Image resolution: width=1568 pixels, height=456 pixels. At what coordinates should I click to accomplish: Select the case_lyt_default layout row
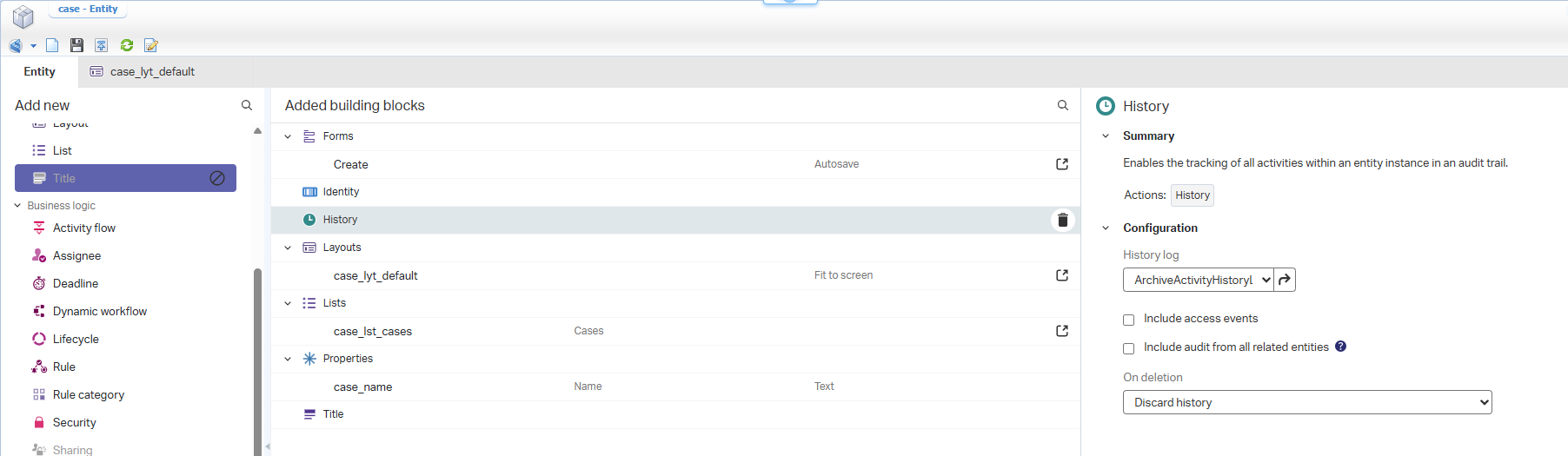[675, 275]
